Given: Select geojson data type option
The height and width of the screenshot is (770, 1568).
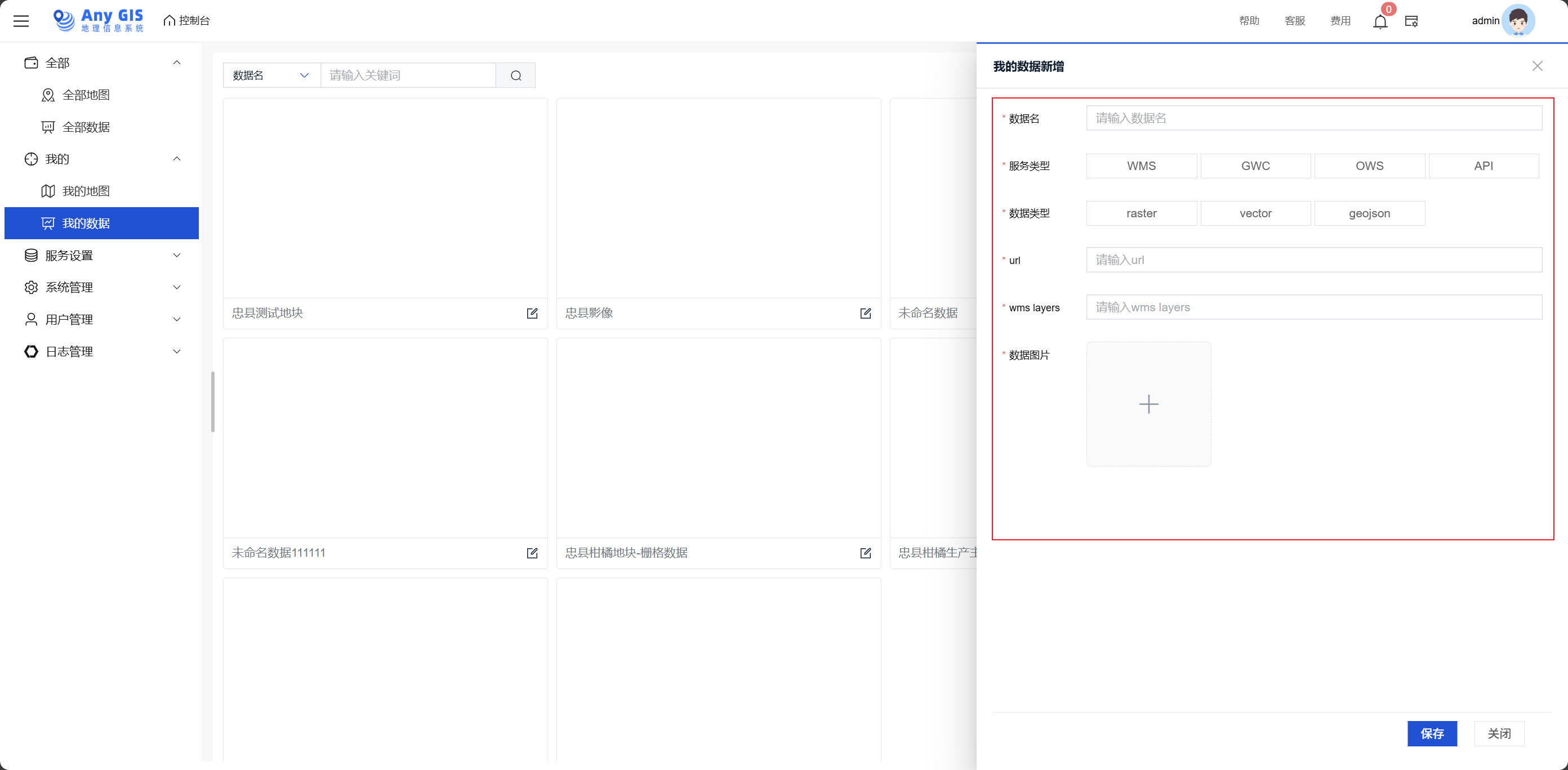Looking at the screenshot, I should pos(1369,213).
